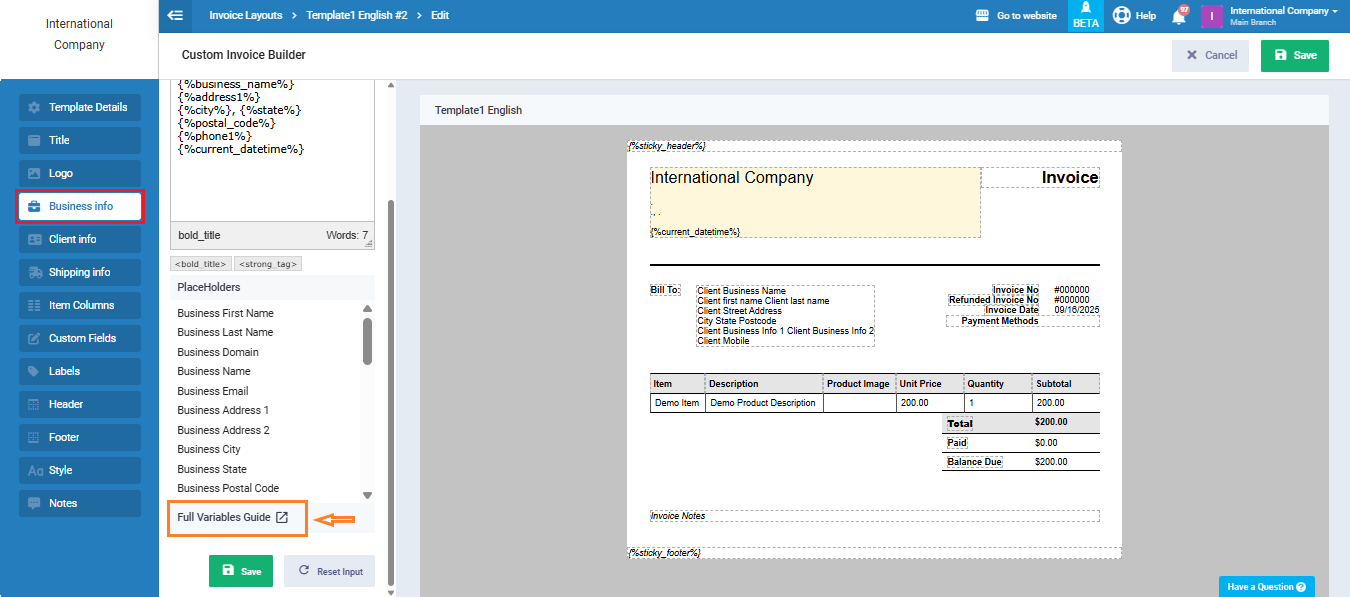Insert the Business Email placeholder
The image size is (1350, 597).
point(213,391)
